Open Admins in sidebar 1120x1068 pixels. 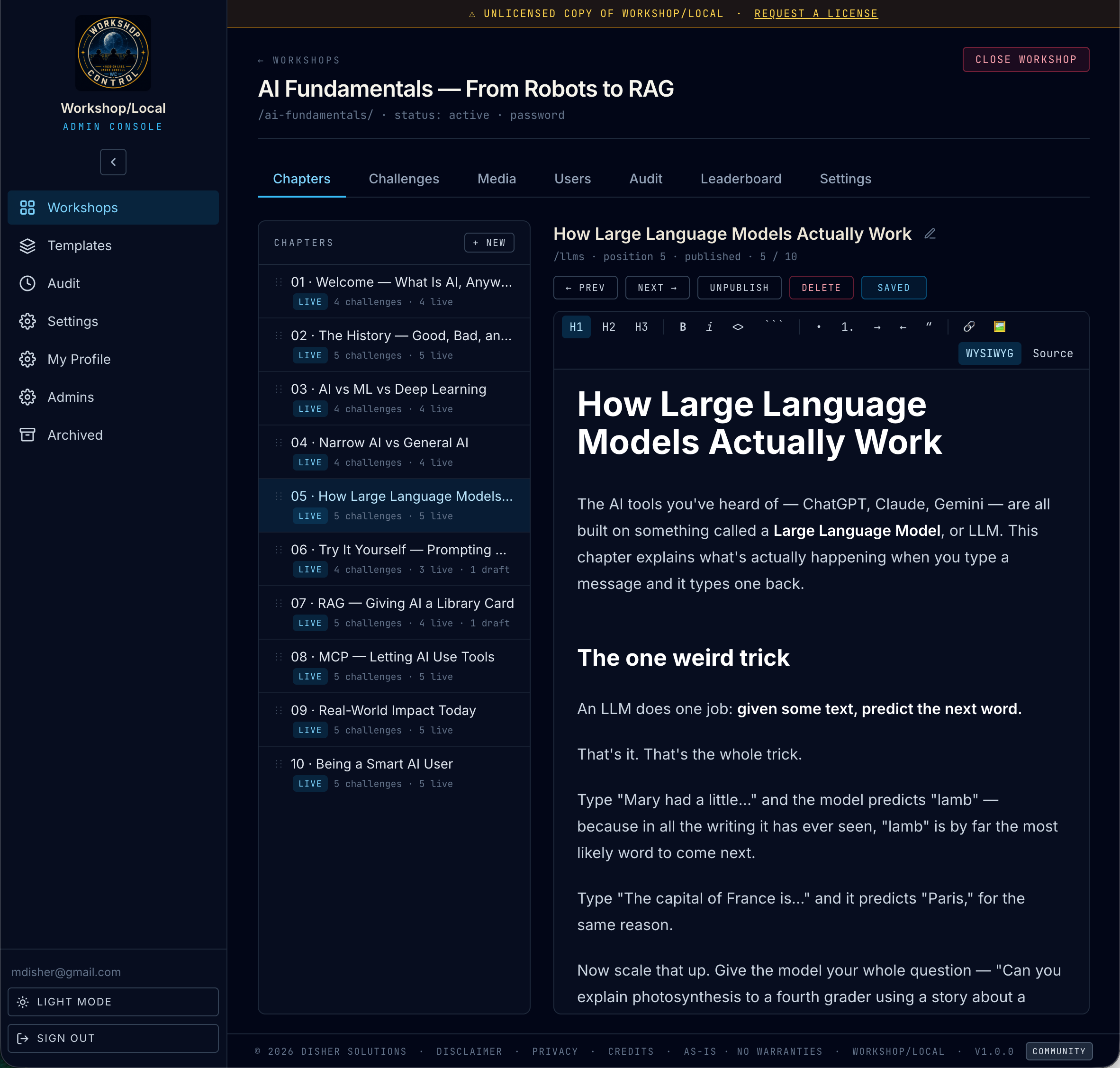pyautogui.click(x=113, y=397)
